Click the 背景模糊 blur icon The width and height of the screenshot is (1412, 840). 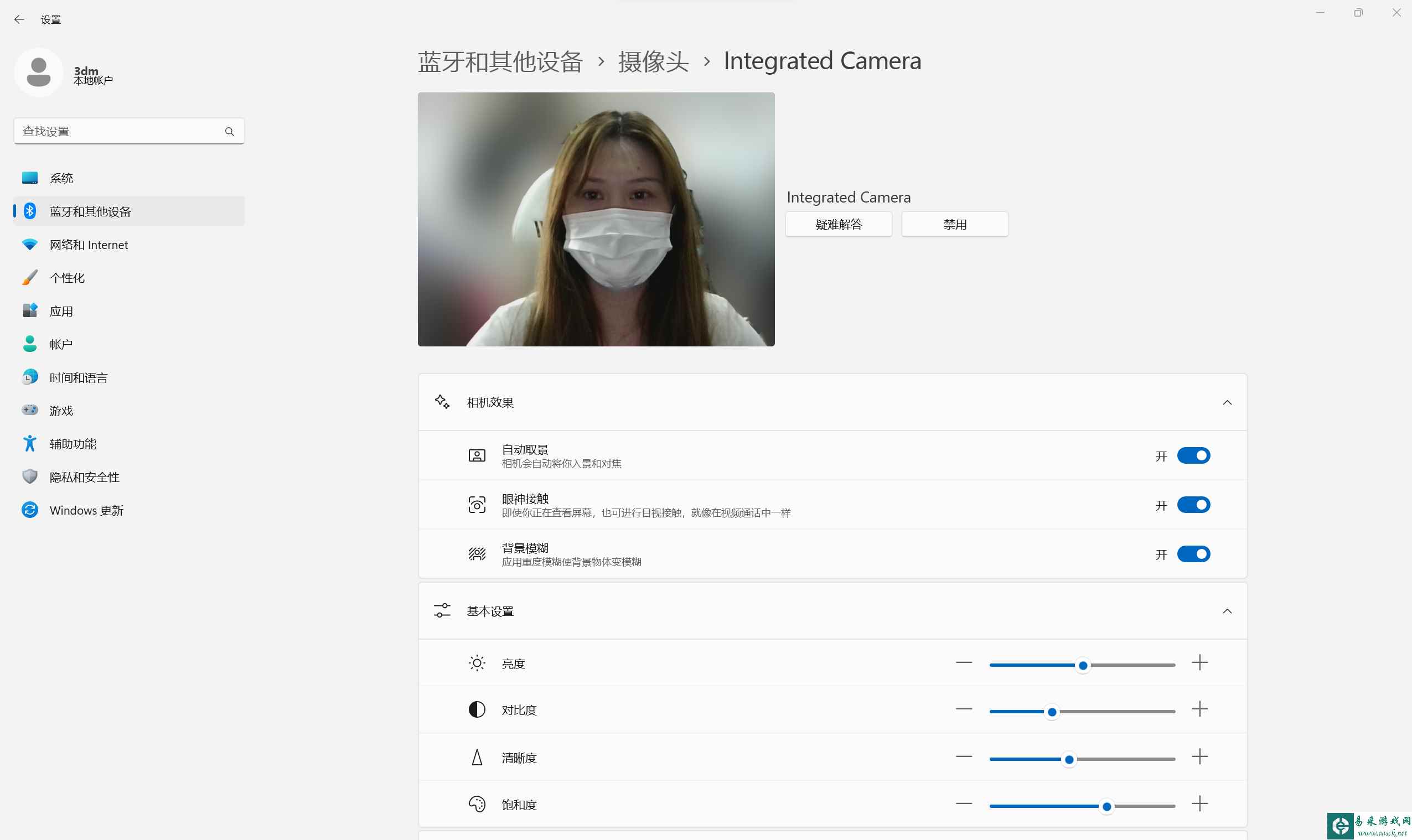(477, 553)
